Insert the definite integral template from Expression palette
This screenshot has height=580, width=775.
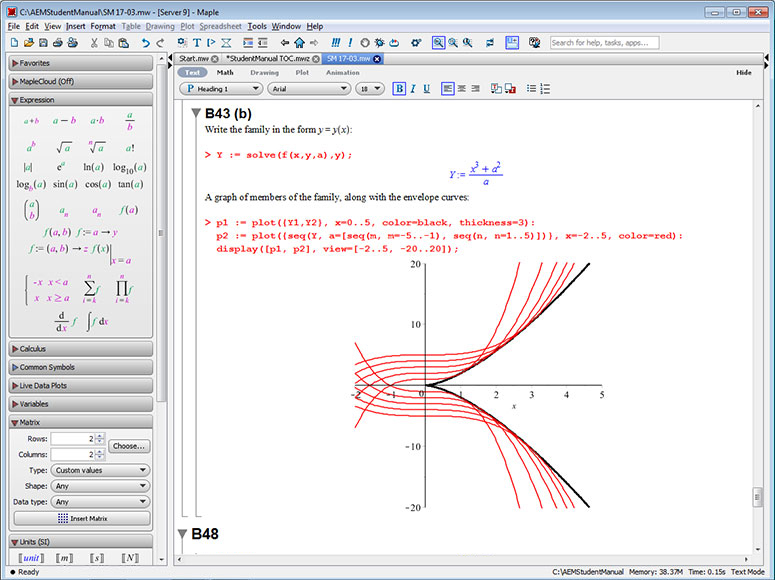pos(96,322)
